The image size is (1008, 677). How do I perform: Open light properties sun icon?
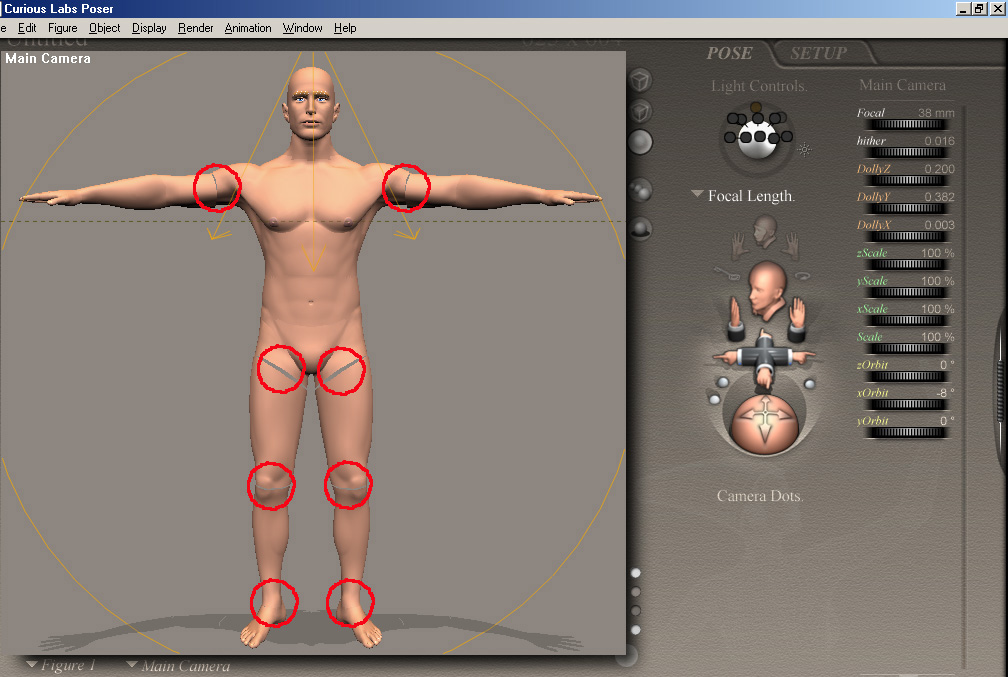805,150
